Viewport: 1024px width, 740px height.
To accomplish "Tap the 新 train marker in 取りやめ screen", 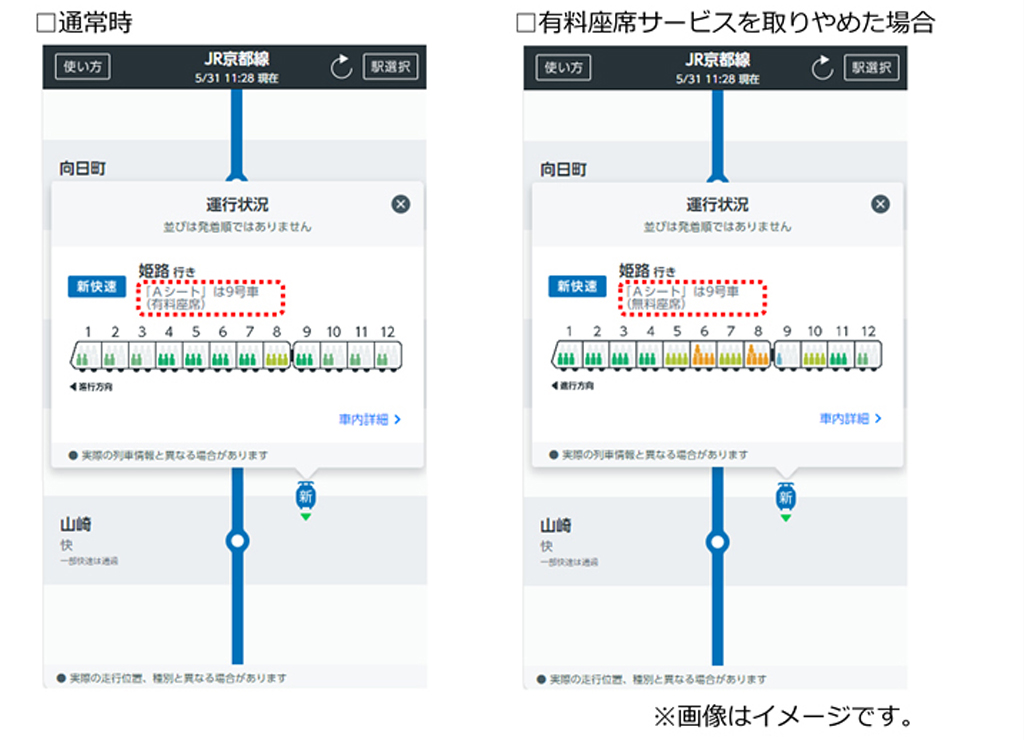I will pos(786,496).
